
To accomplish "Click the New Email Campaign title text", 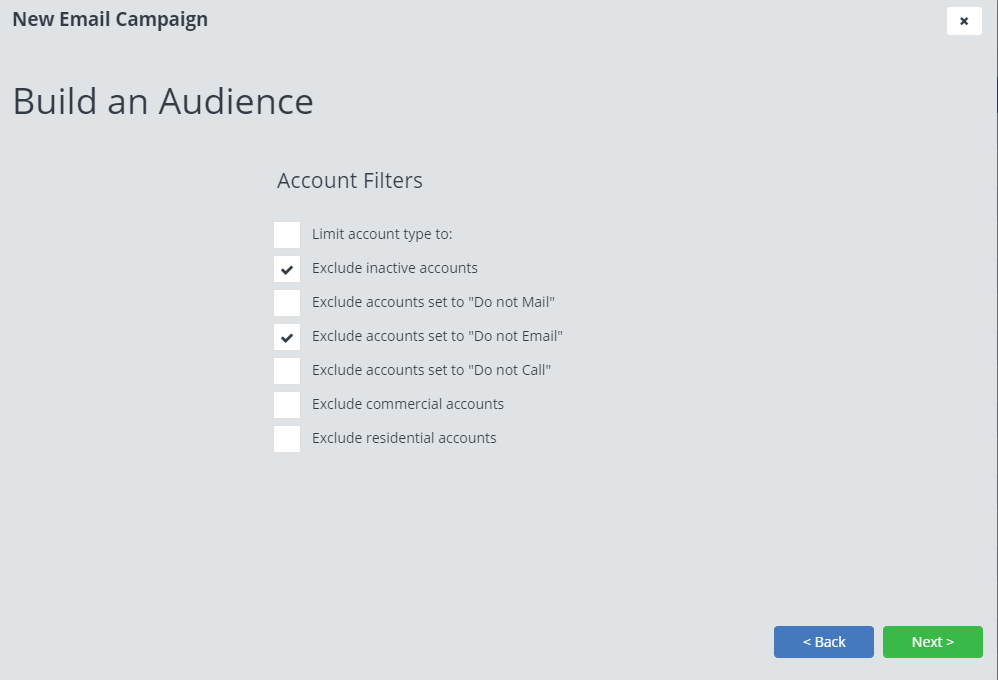I will 110,19.
